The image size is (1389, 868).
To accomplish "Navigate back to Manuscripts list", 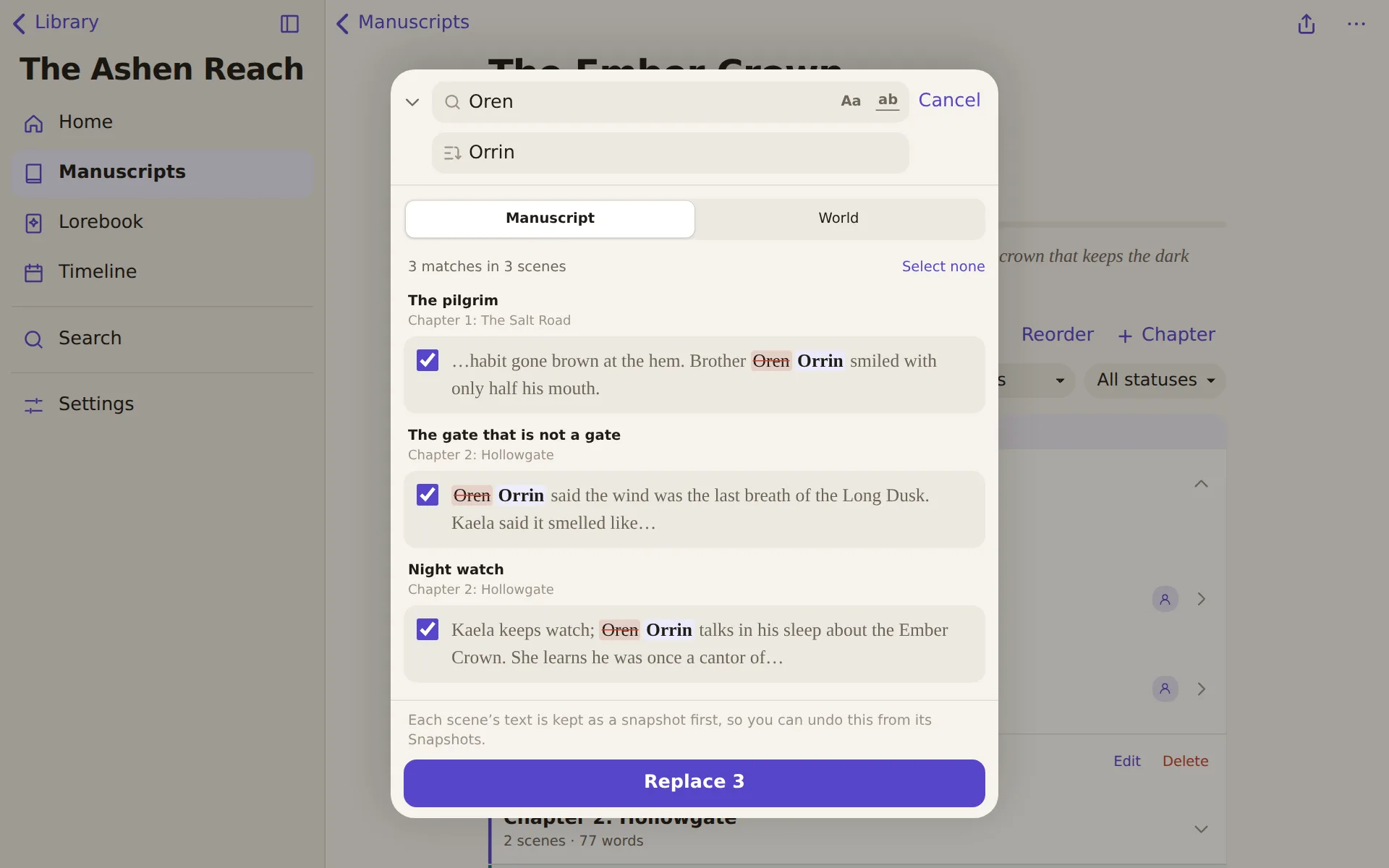I will point(403,22).
